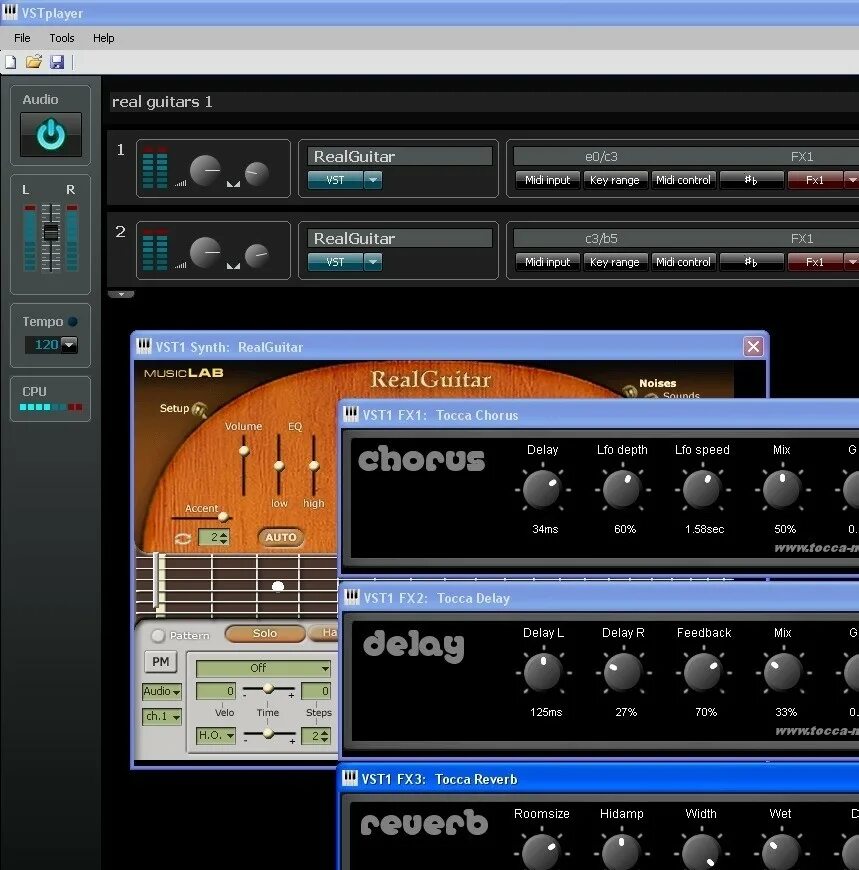Click the New file toolbar icon

point(11,62)
